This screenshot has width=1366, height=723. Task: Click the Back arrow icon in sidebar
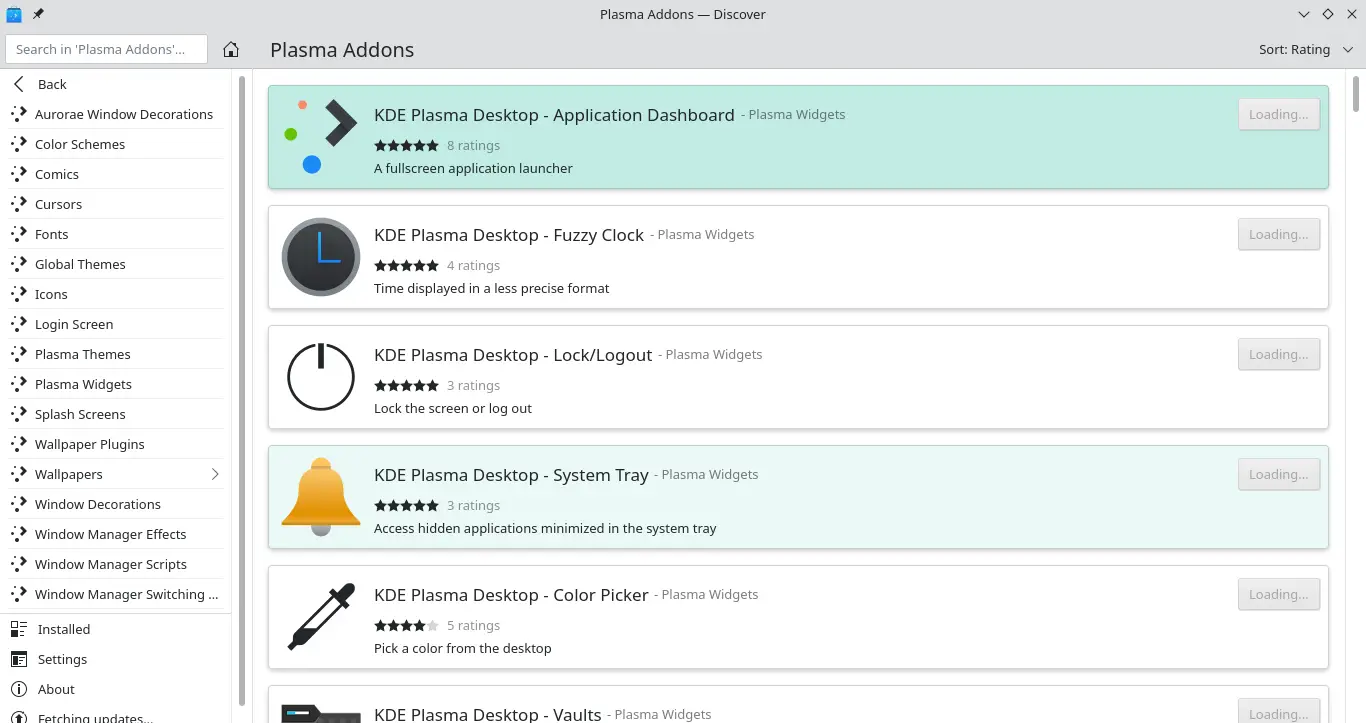pyautogui.click(x=19, y=84)
